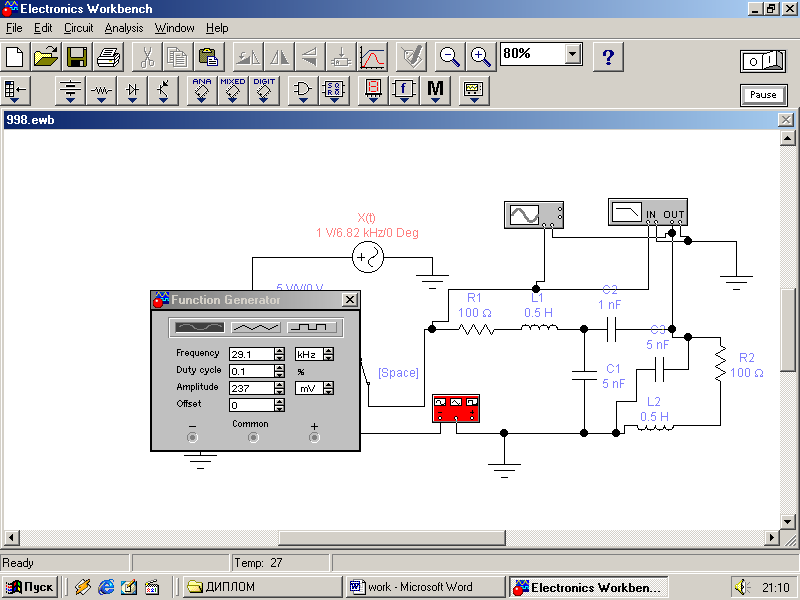The image size is (800, 600).
Task: Adjust the Amplitude value stepper
Action: (279, 388)
